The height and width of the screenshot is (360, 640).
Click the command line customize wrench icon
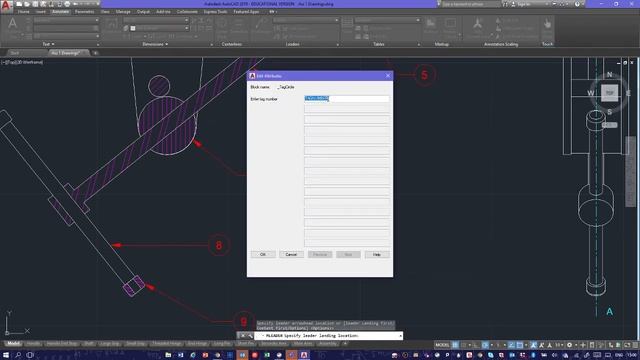(250, 336)
